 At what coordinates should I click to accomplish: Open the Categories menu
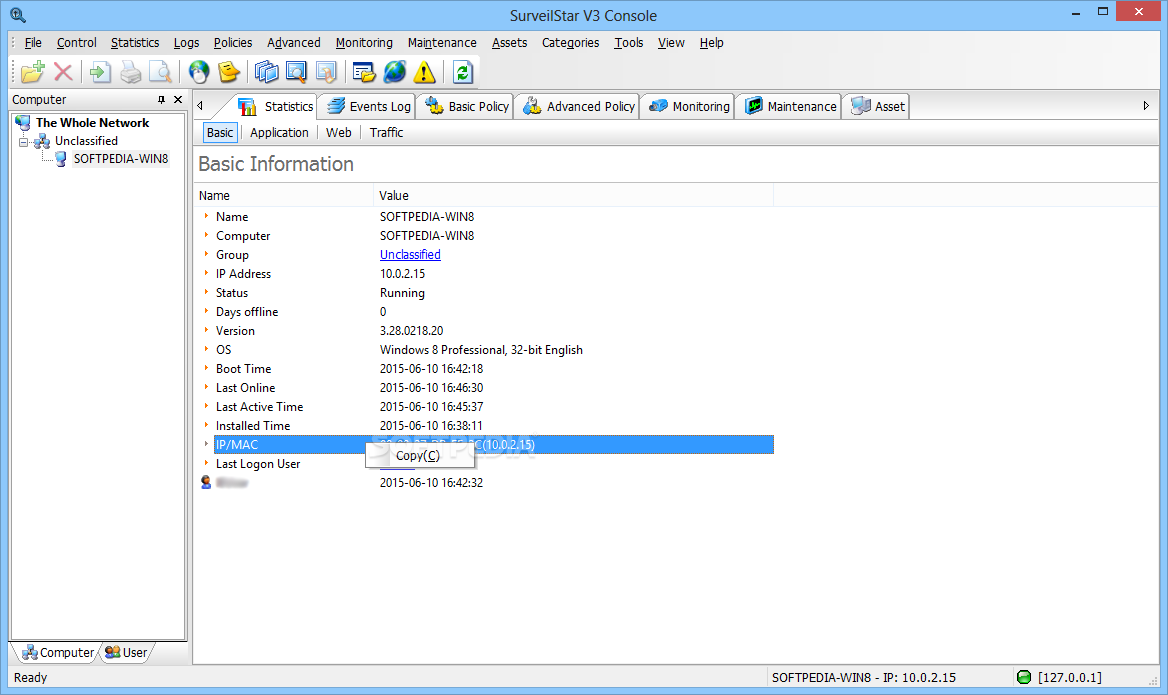pos(571,42)
